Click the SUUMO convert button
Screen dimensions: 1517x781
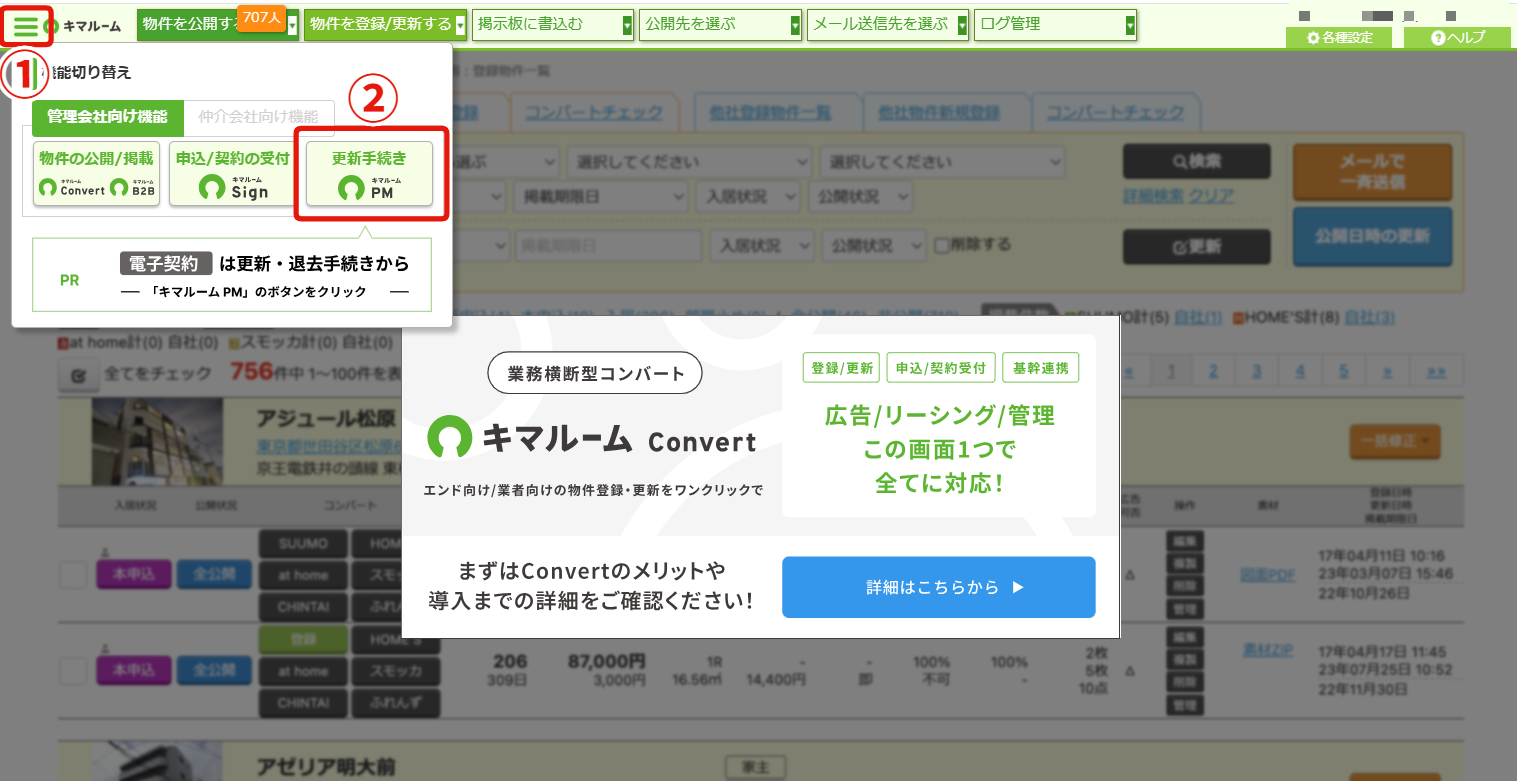click(301, 544)
